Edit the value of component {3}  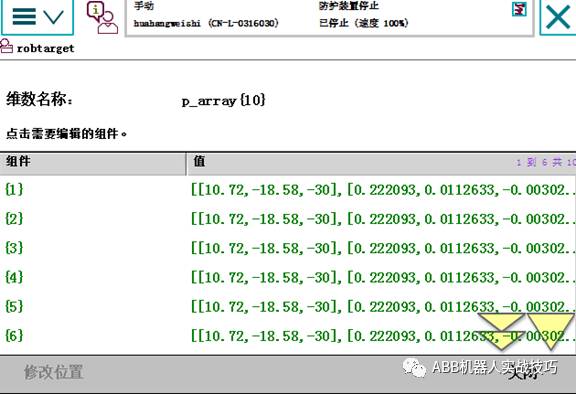pos(382,248)
